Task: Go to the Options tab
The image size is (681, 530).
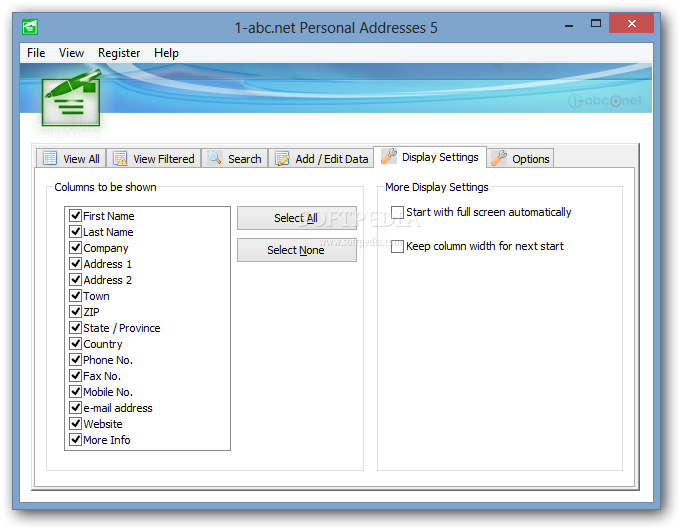Action: (520, 159)
